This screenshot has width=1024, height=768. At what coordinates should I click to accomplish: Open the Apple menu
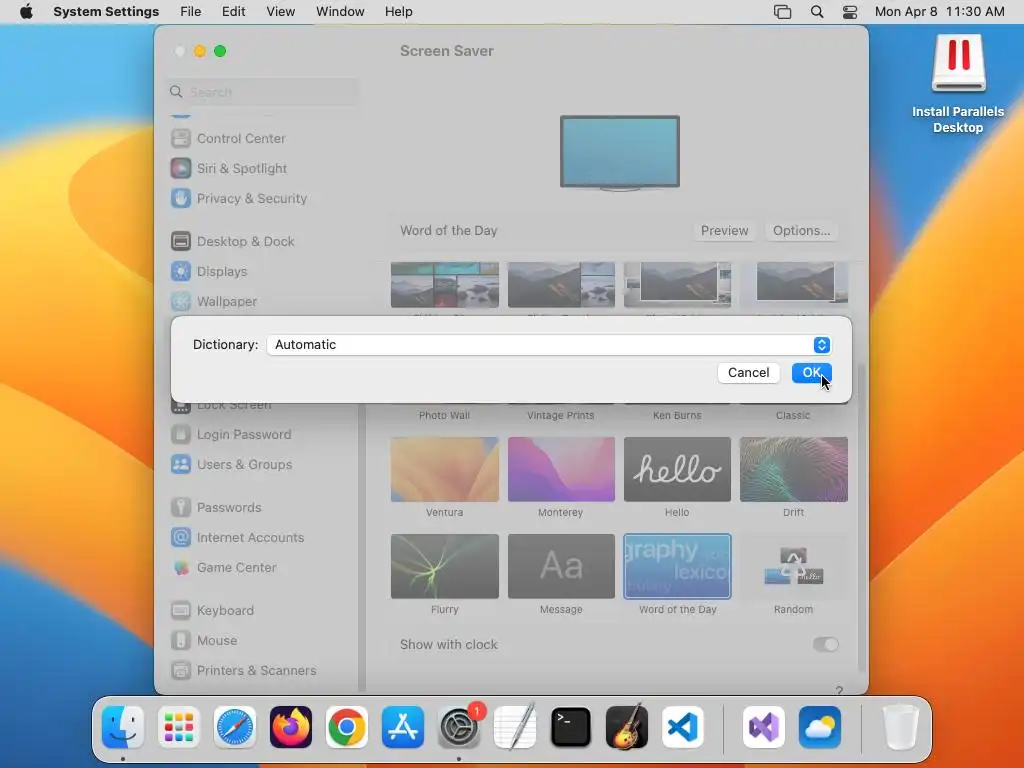(x=26, y=12)
